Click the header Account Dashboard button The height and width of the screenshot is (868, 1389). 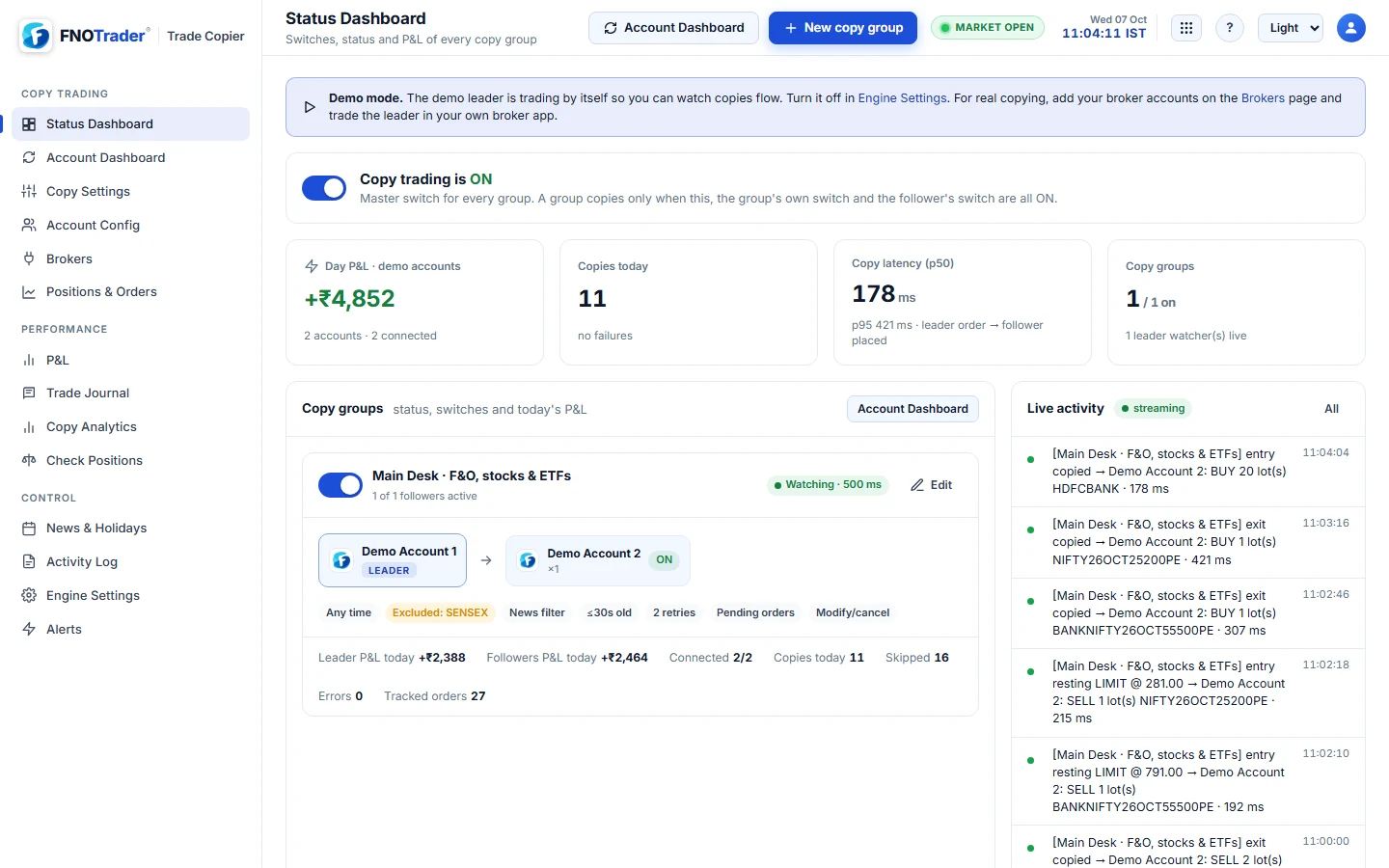click(673, 28)
